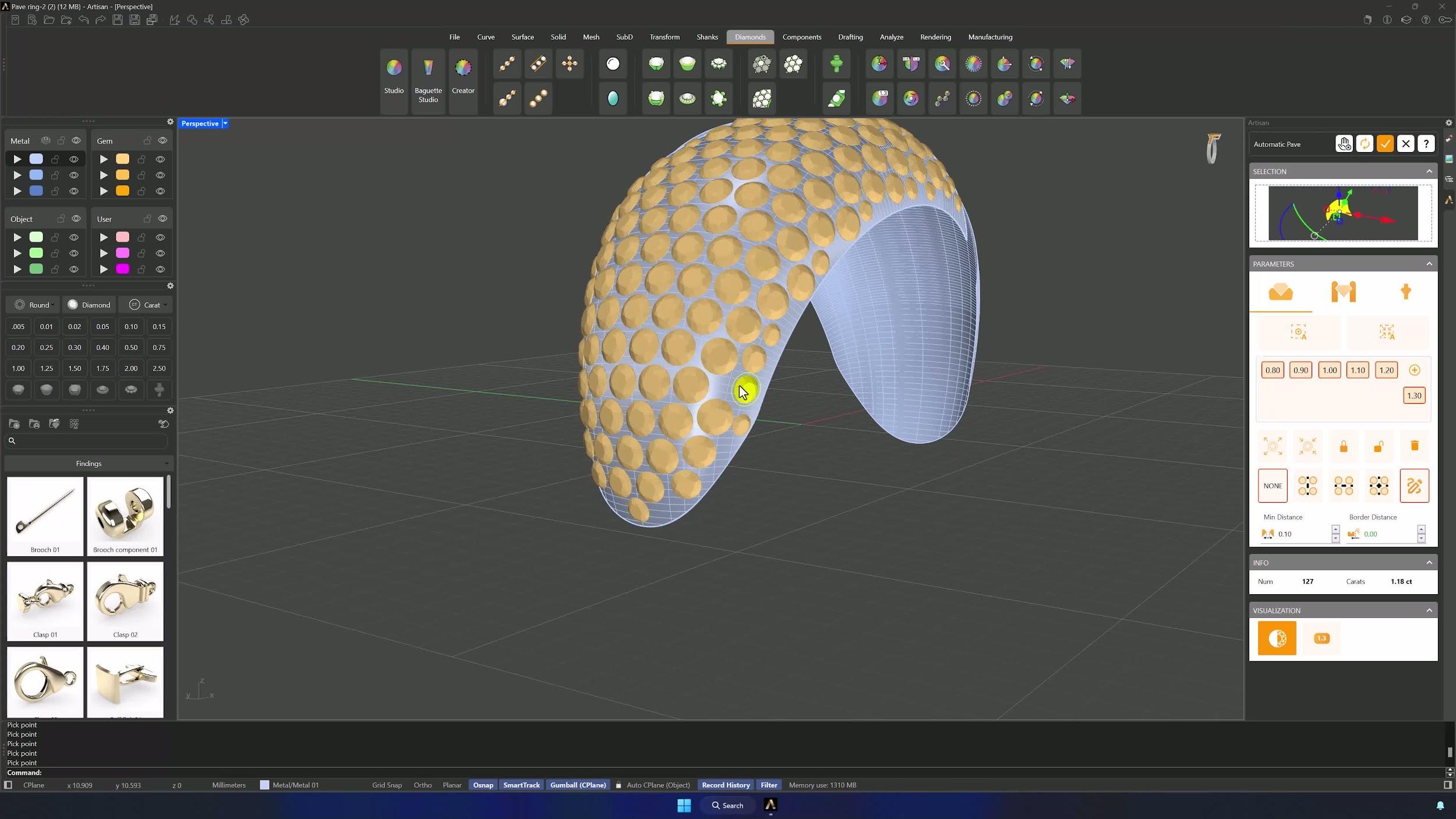Delete gems with the orange trash icon
The width and height of the screenshot is (1456, 819).
(x=1415, y=446)
